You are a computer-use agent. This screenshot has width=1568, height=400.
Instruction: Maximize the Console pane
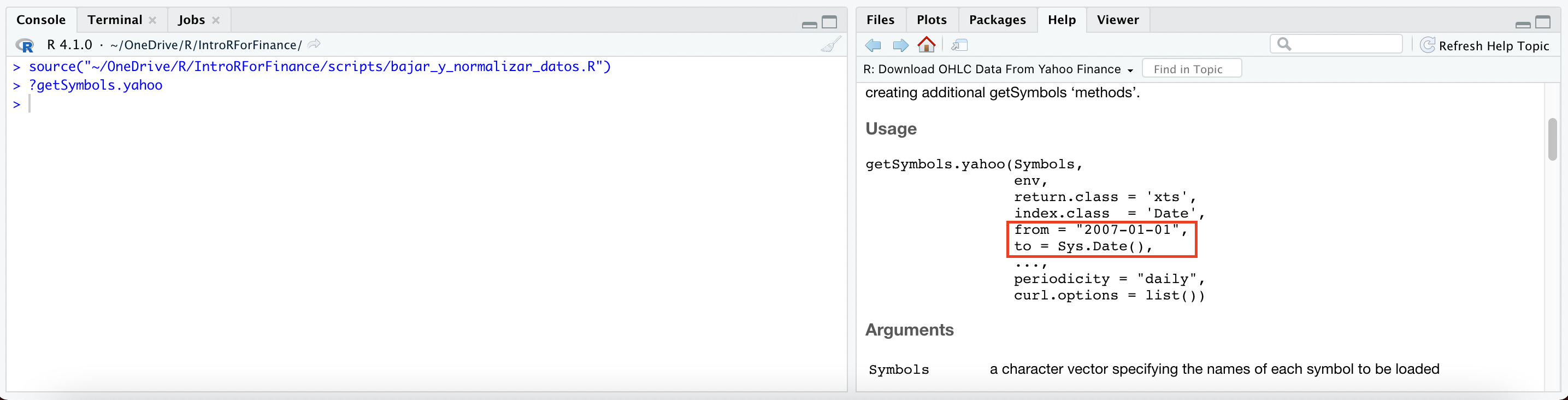pyautogui.click(x=830, y=22)
